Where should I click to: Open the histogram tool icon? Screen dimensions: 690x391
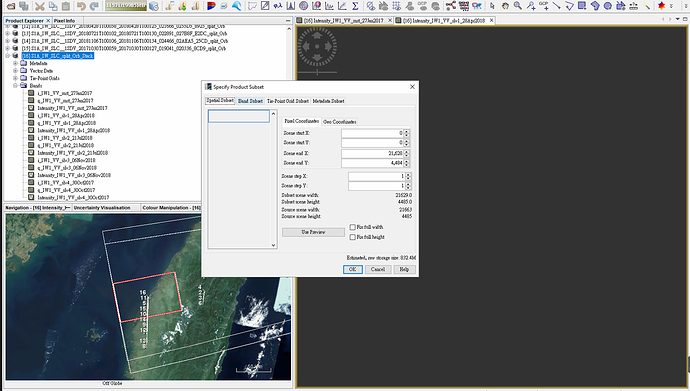click(290, 6)
